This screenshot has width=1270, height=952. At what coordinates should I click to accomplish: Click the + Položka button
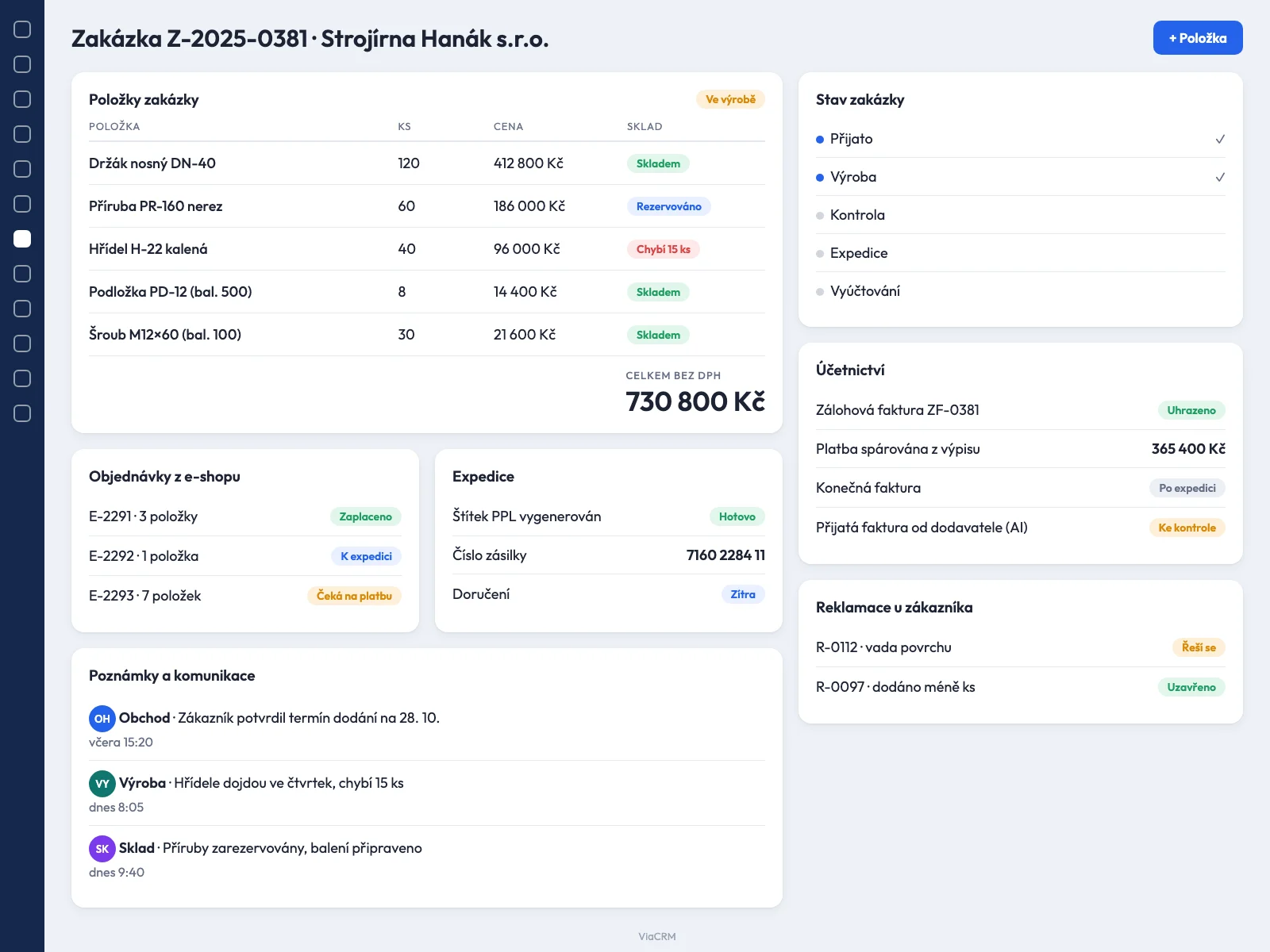[1198, 38]
